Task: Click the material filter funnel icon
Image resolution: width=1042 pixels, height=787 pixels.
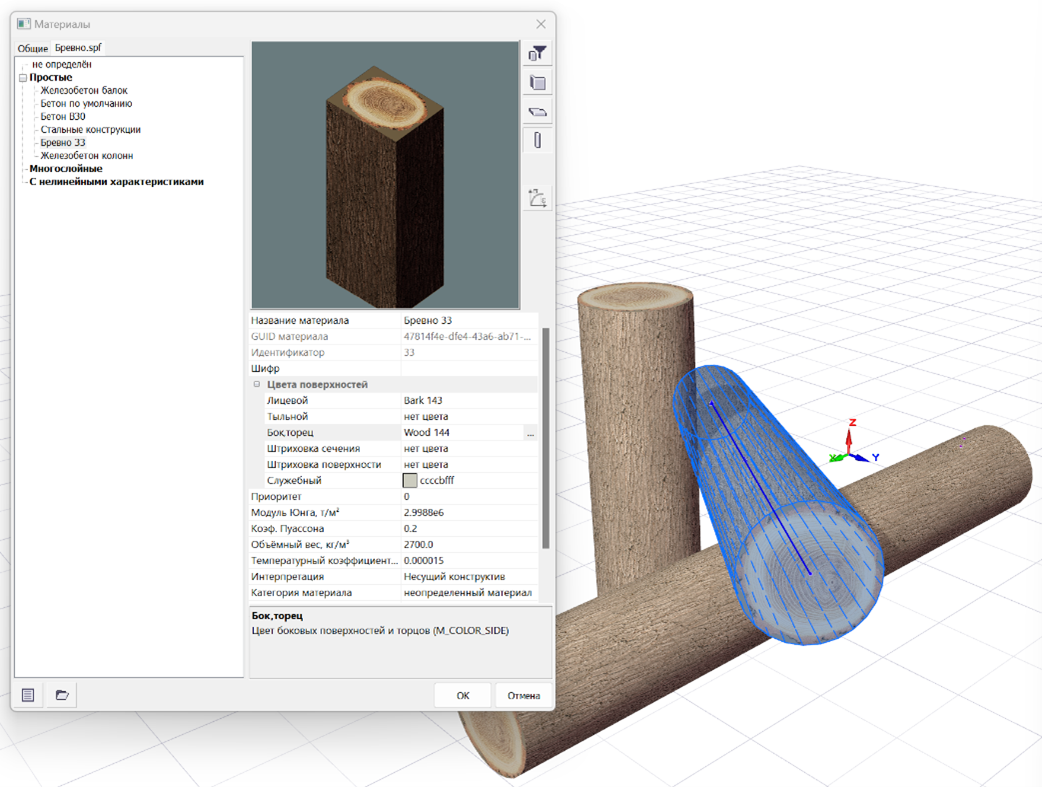Action: coord(538,54)
